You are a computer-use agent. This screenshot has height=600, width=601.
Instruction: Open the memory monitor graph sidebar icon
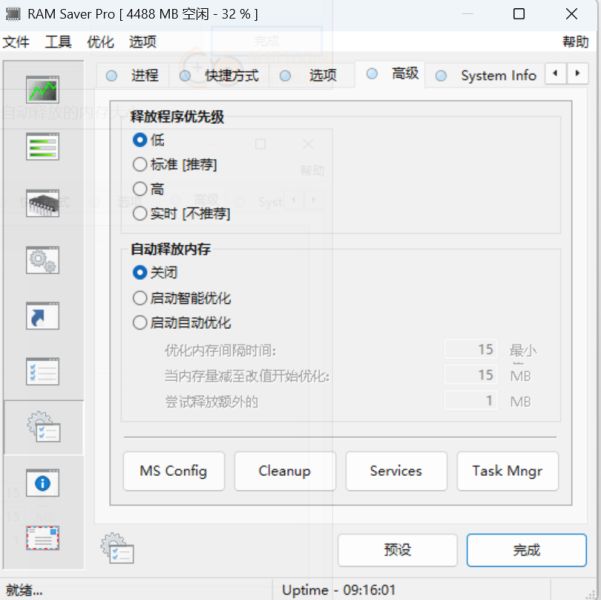click(x=43, y=90)
